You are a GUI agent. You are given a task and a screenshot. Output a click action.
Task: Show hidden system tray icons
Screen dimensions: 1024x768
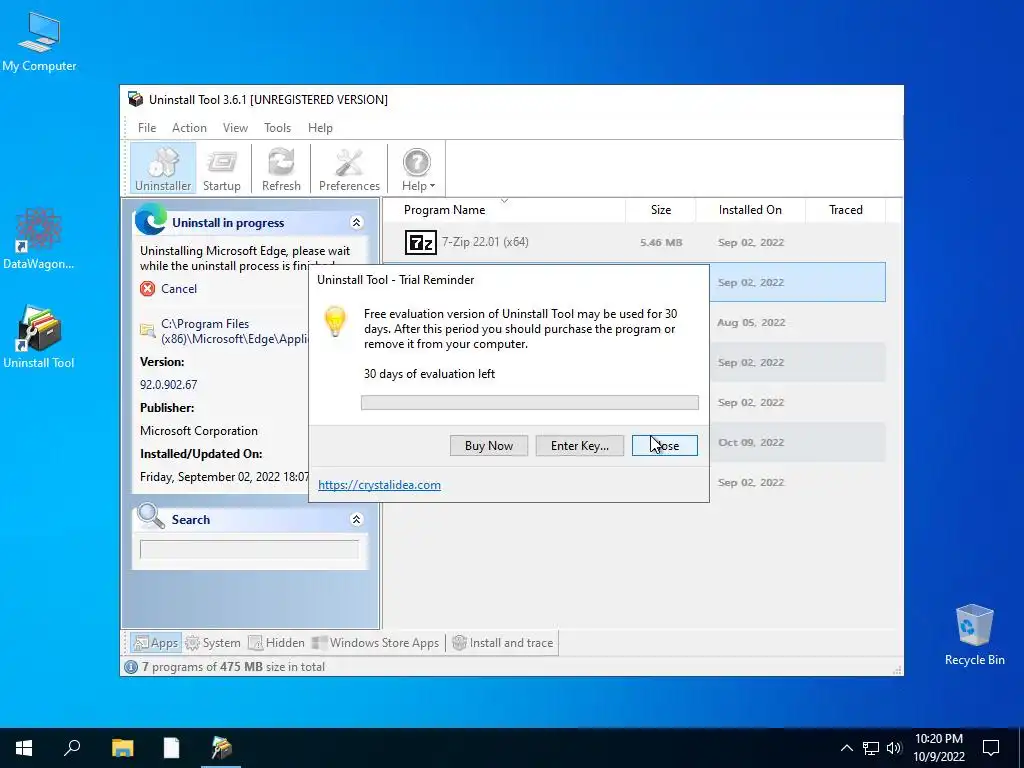pyautogui.click(x=846, y=748)
